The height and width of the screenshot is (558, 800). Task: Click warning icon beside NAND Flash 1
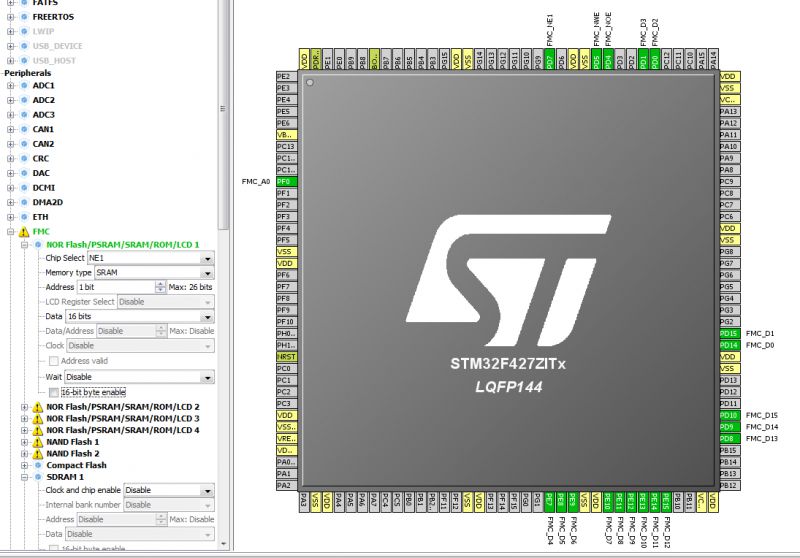(x=38, y=442)
